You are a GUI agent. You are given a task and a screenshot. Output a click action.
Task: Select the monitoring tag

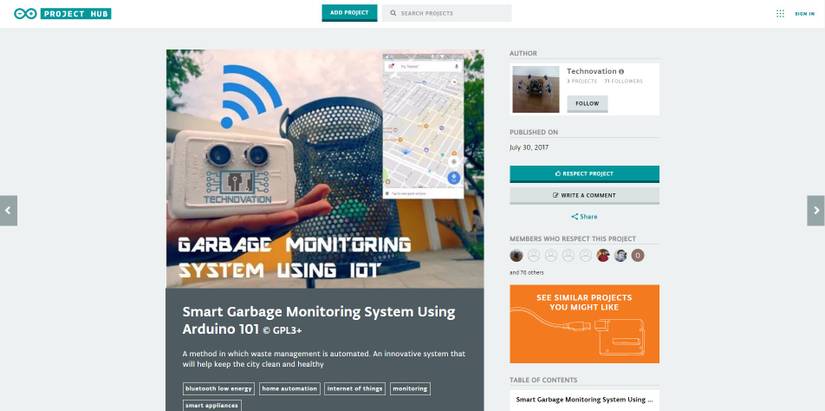(x=410, y=389)
